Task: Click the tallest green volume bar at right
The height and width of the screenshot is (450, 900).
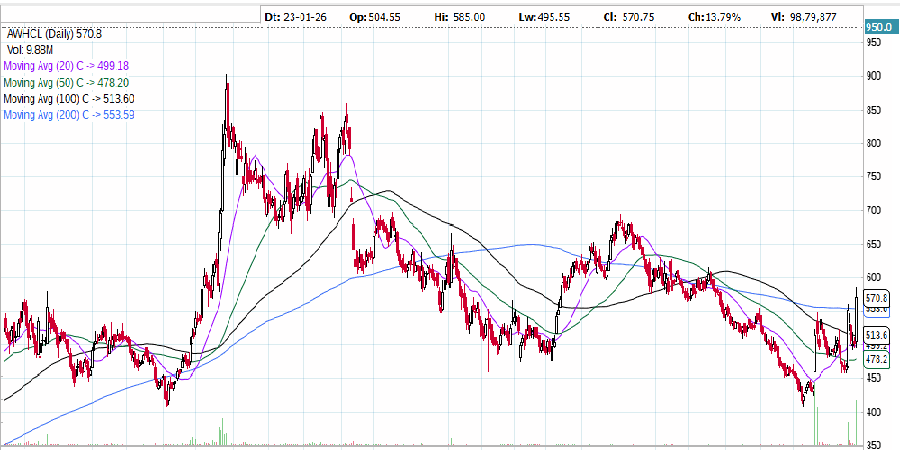Action: click(857, 422)
